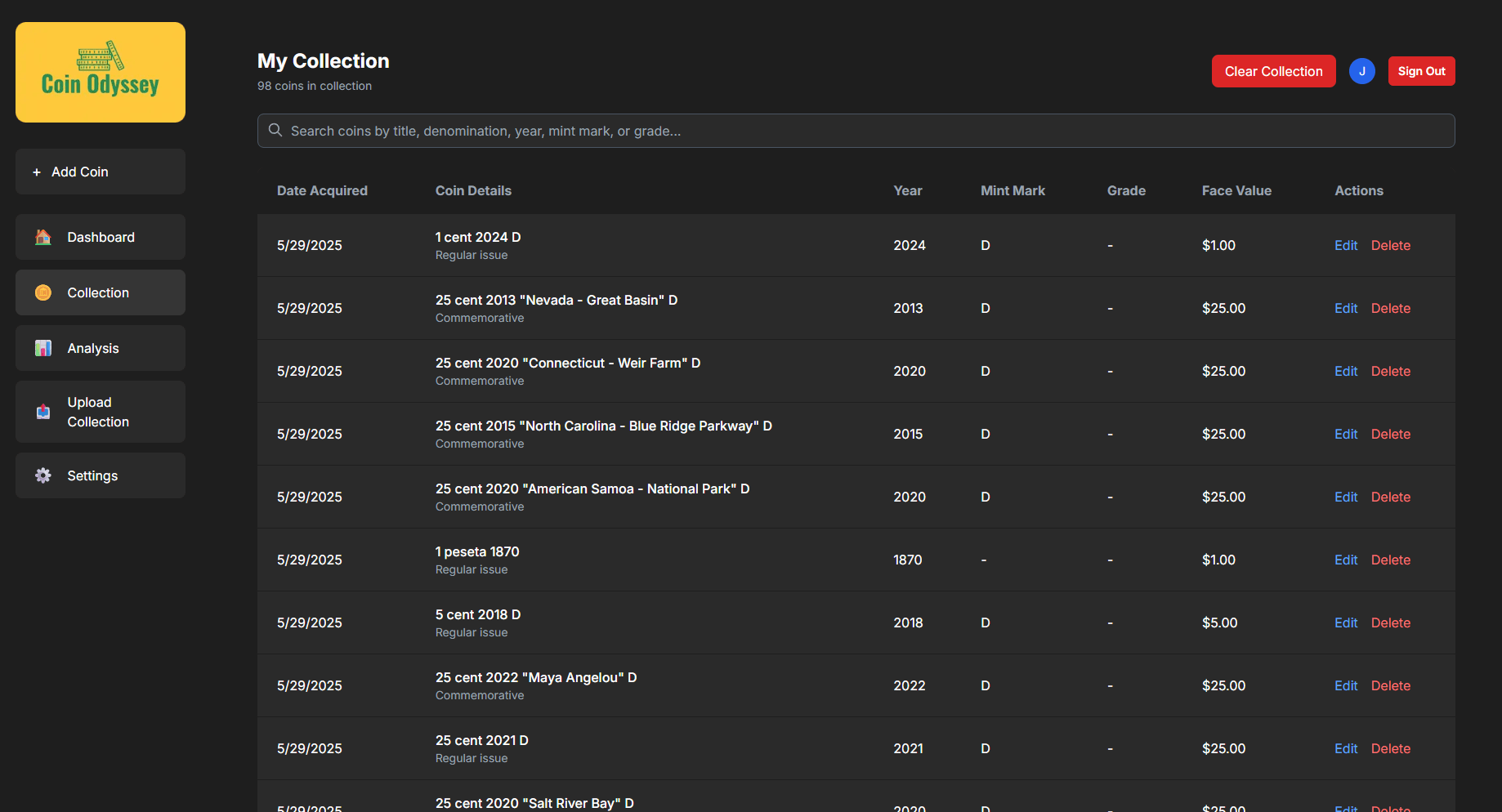Click the Coin Odyssey logo
The image size is (1502, 812).
pos(100,72)
